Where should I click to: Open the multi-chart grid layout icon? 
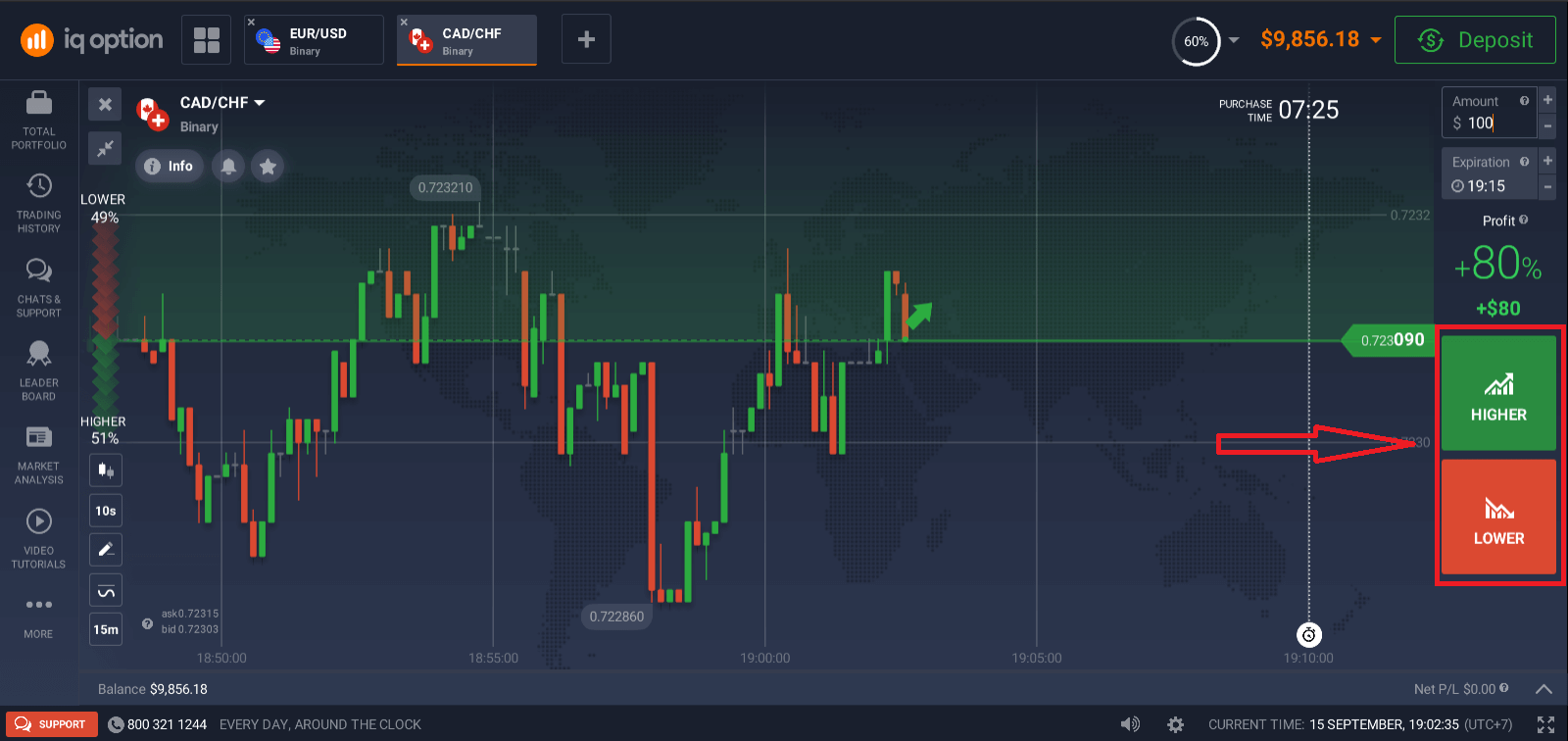206,40
